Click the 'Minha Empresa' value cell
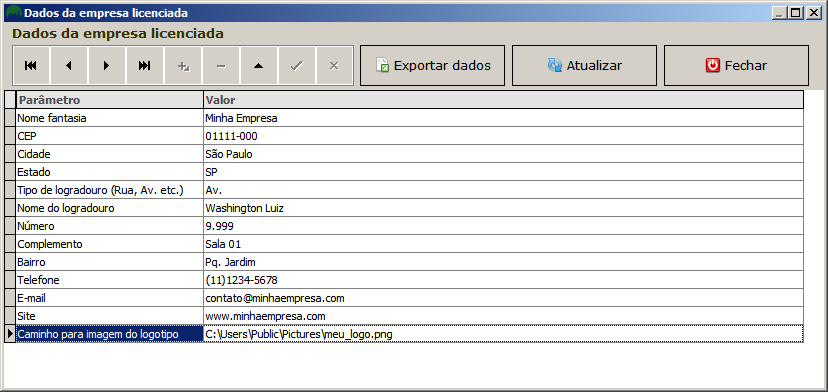The width and height of the screenshot is (828, 392). (x=504, y=118)
